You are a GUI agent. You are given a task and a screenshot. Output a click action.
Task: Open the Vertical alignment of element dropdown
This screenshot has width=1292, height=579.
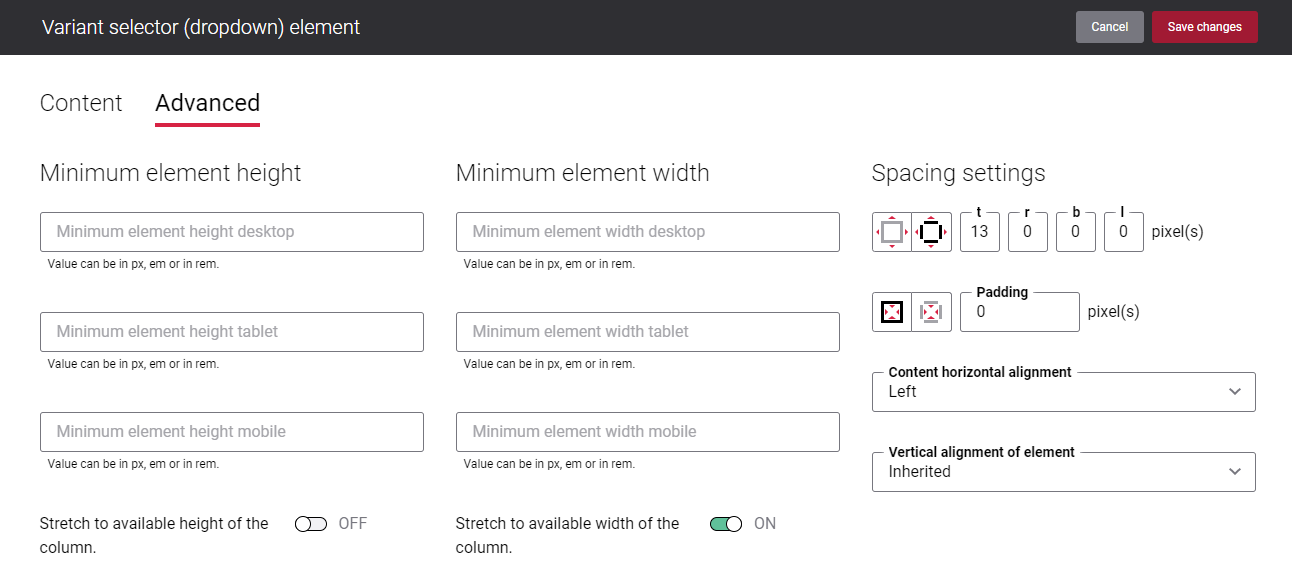point(1063,471)
